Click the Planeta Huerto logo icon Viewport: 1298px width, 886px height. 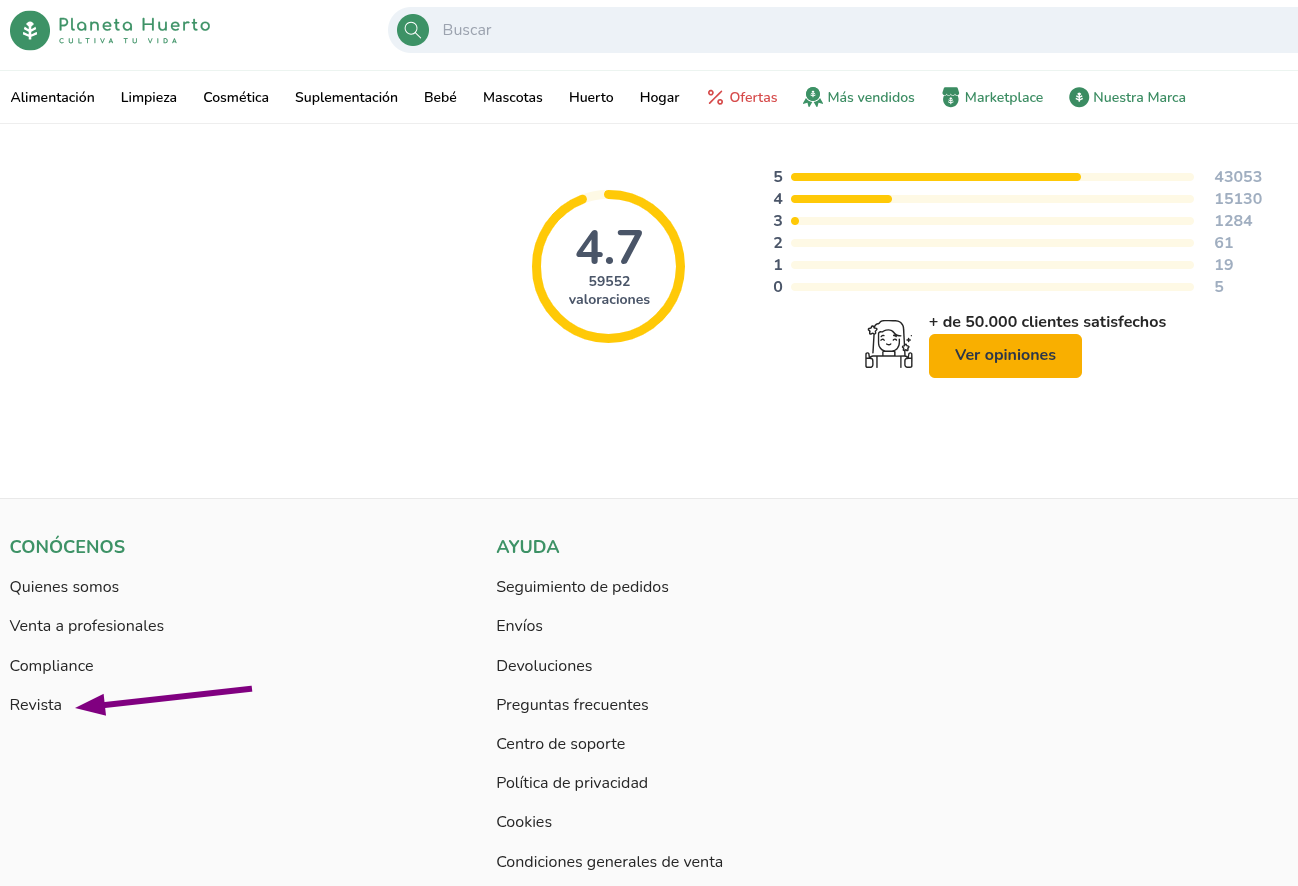pyautogui.click(x=30, y=30)
